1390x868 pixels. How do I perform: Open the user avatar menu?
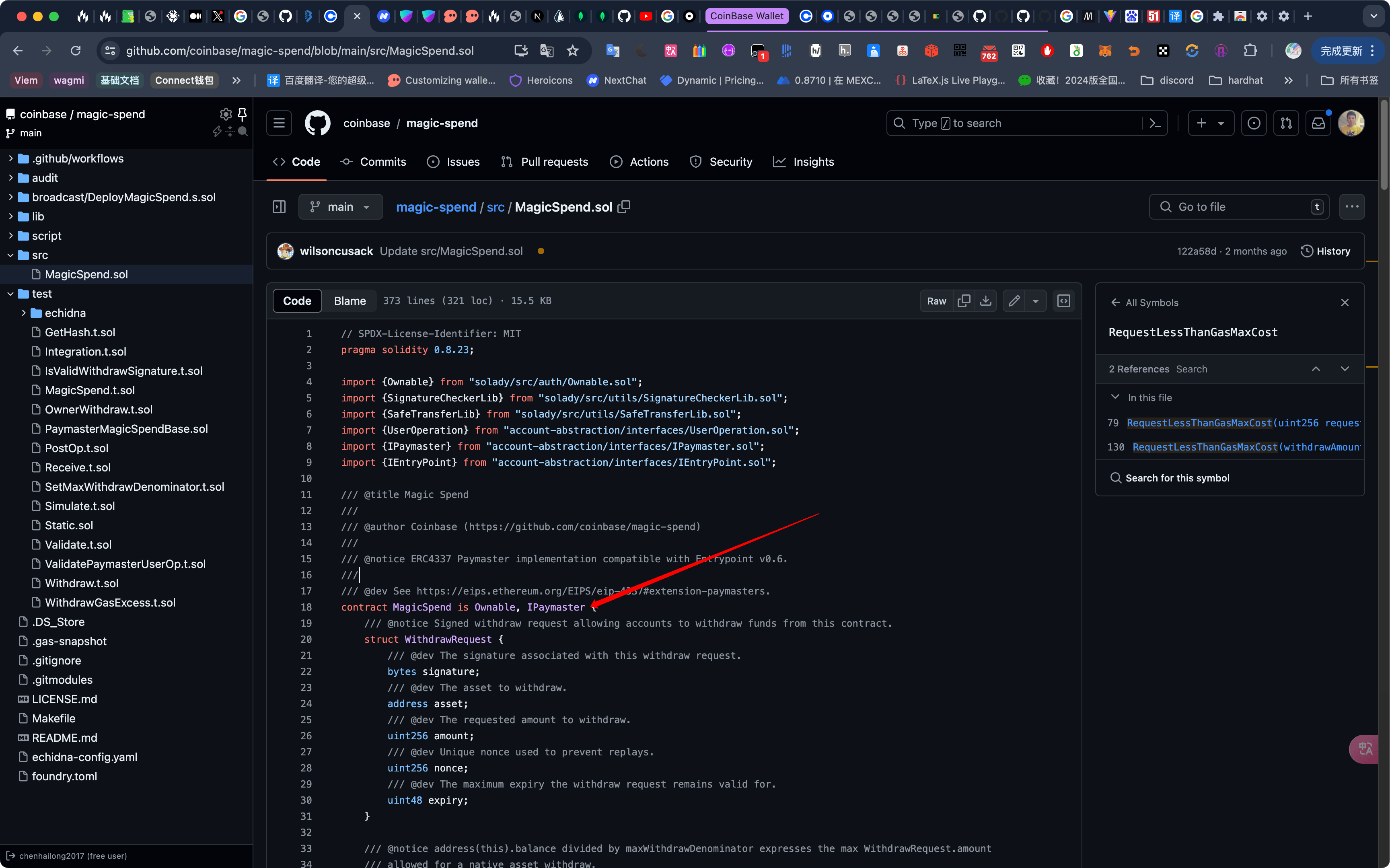[1351, 123]
